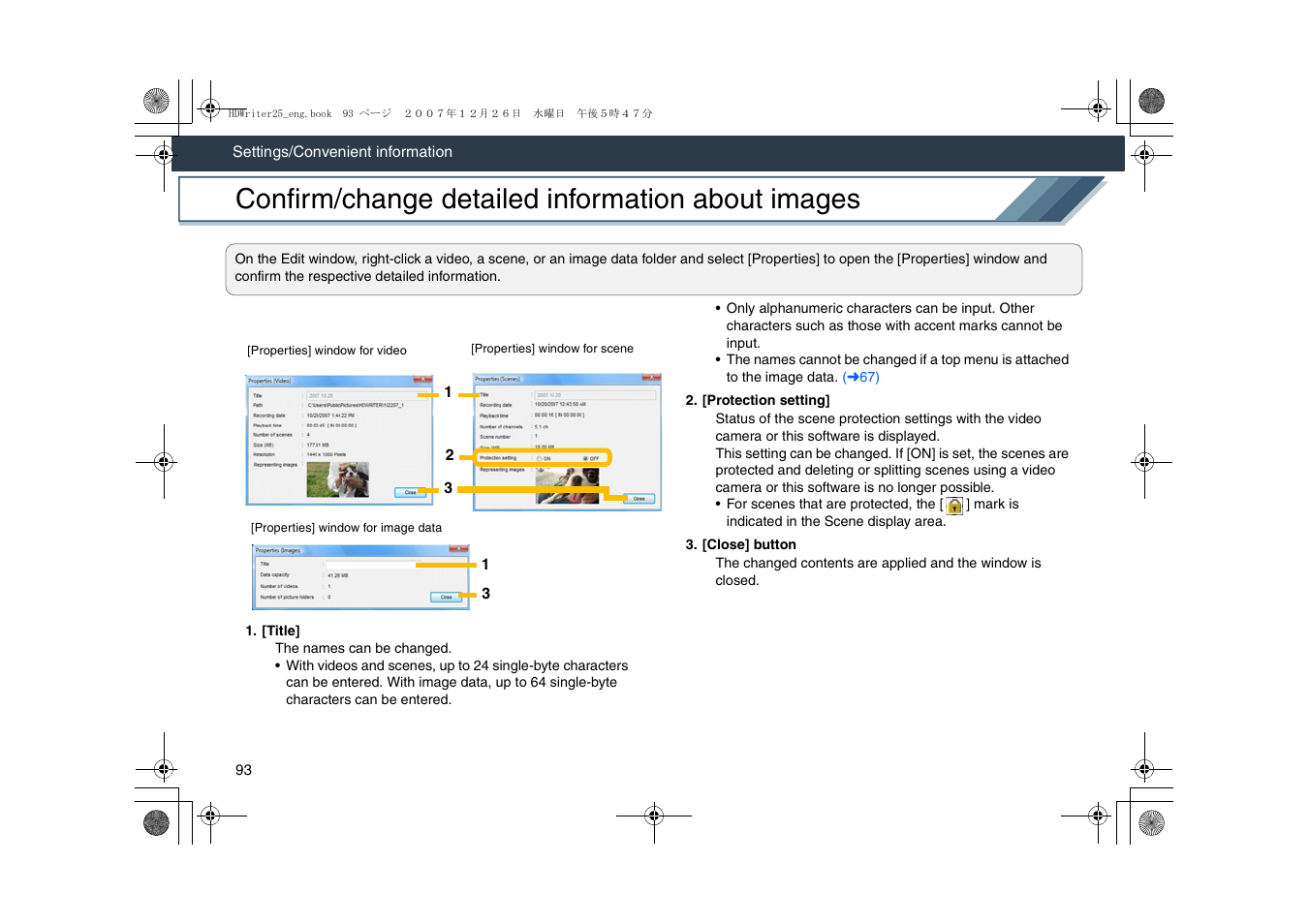The height and width of the screenshot is (924, 1309).
Task: Click Close in the Properties (Images) window
Action: pos(446,597)
